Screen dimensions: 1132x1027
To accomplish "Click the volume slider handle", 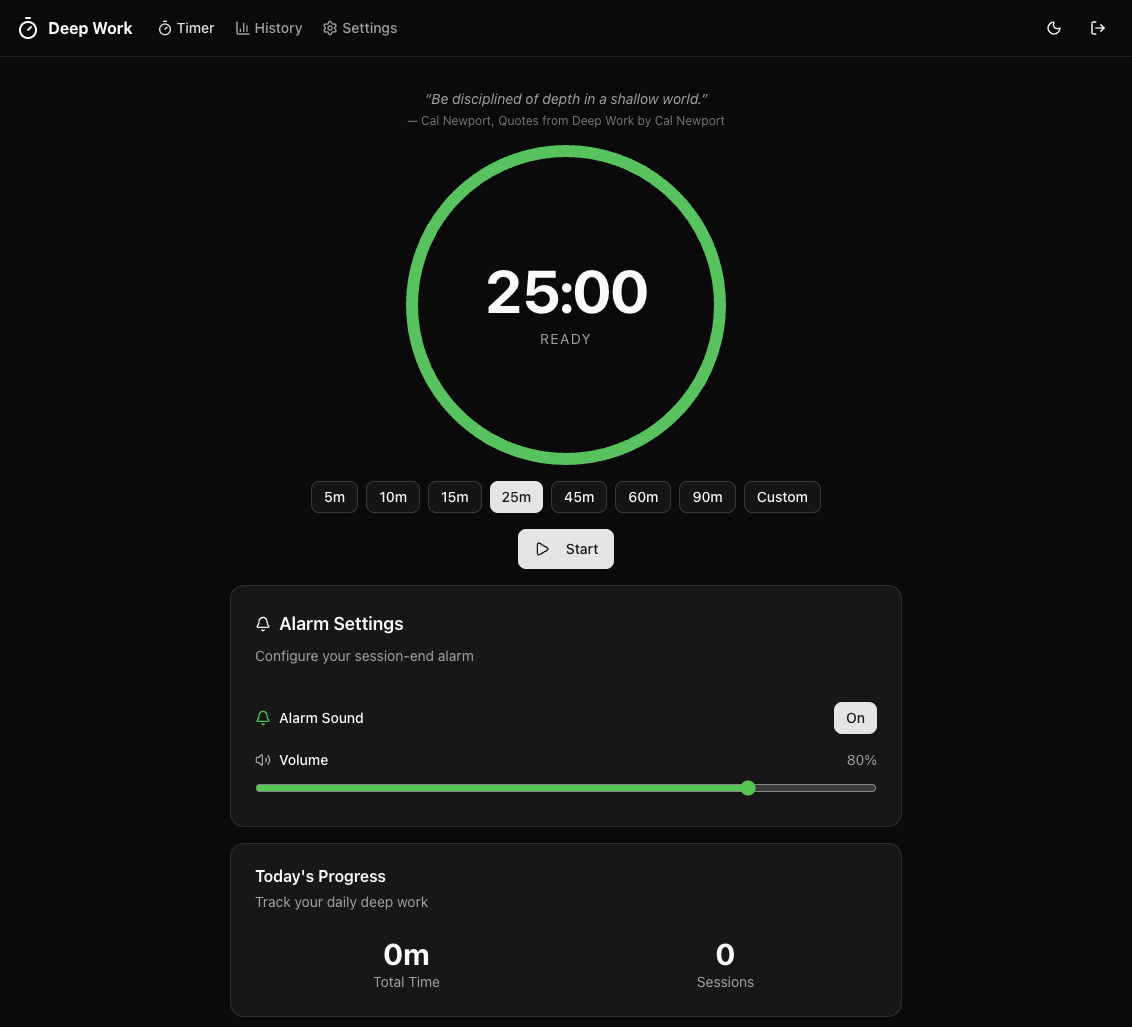I will 748,788.
